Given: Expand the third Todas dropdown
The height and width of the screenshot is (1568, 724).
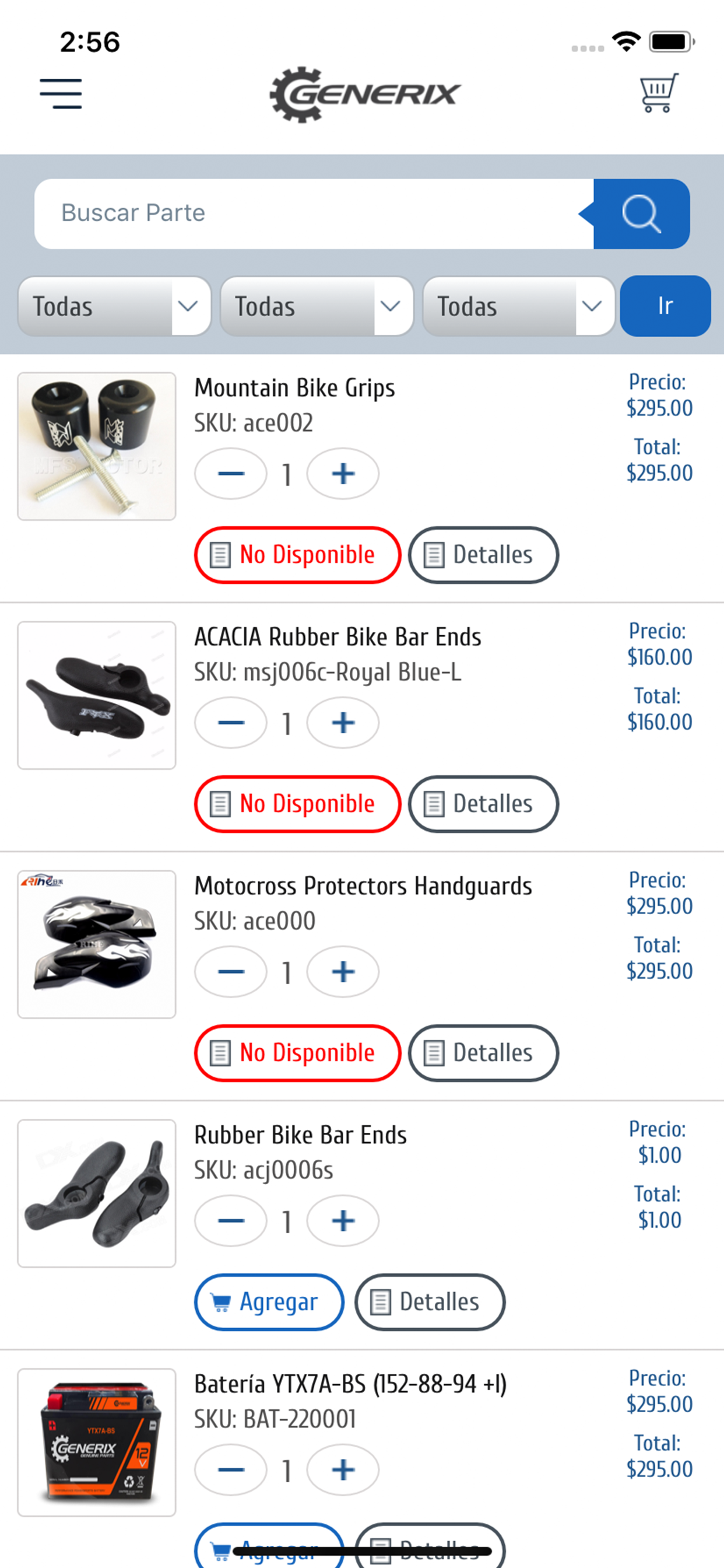Looking at the screenshot, I should 519,306.
